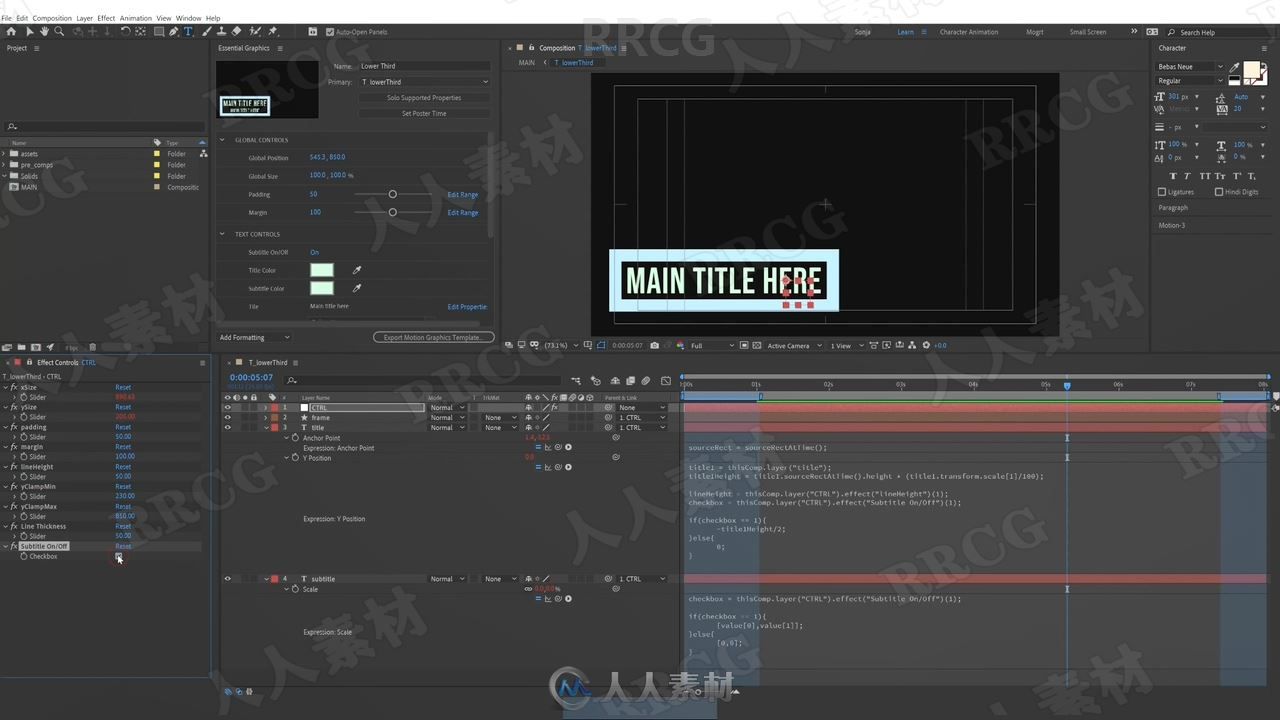Hide the CTRL layer with its eye icon

[x=227, y=407]
